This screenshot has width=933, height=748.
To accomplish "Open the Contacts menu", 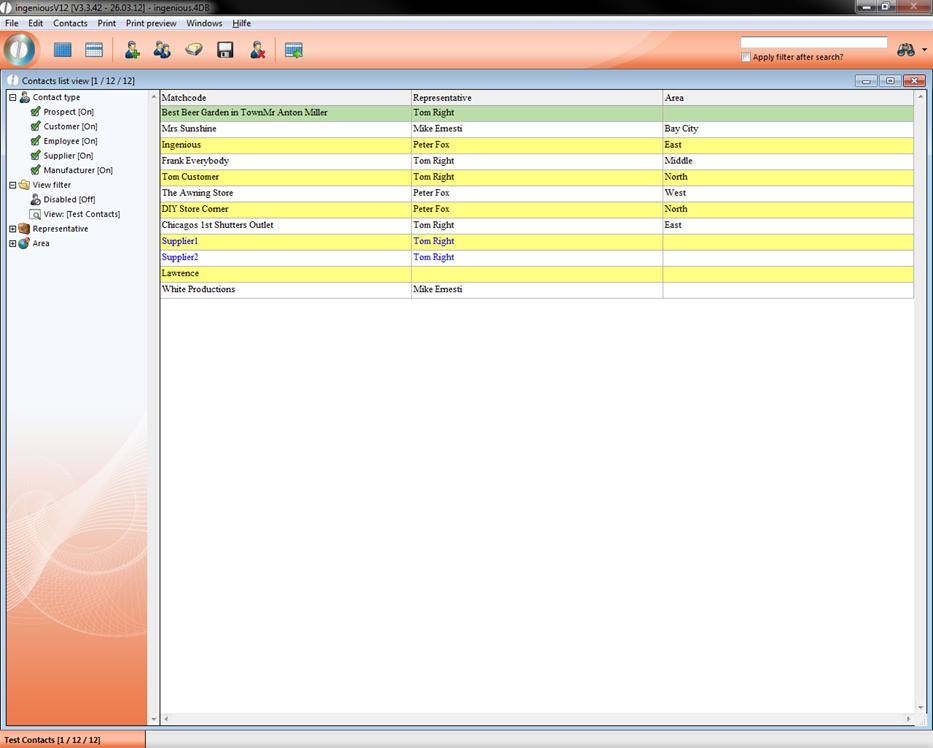I will [x=70, y=23].
